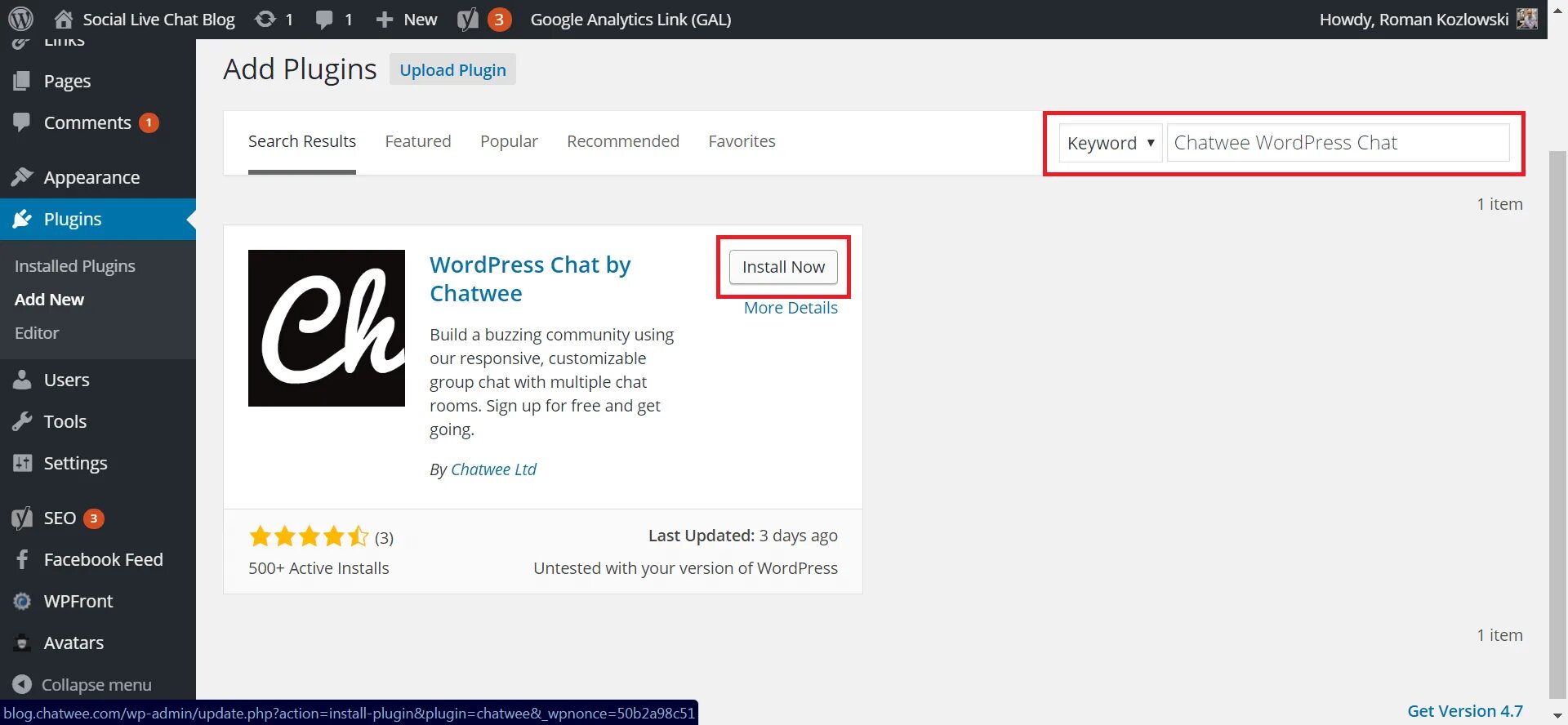
Task: Click Install Now button
Action: click(x=783, y=267)
